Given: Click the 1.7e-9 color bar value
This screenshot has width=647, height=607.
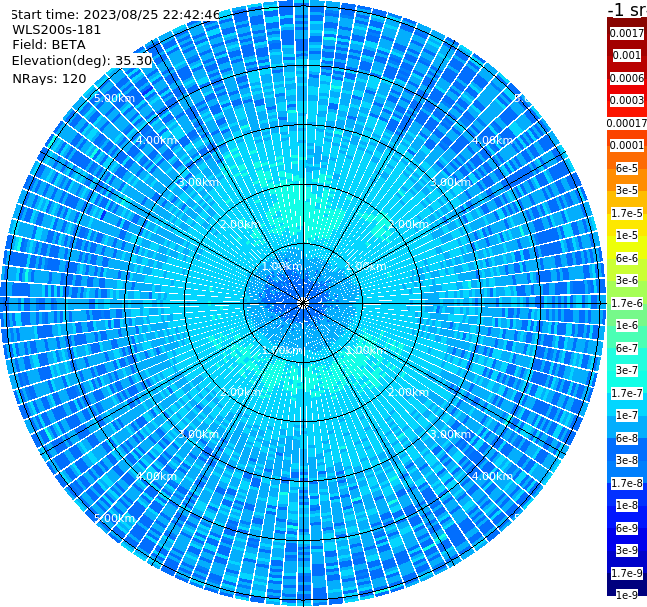Looking at the screenshot, I should 627,573.
